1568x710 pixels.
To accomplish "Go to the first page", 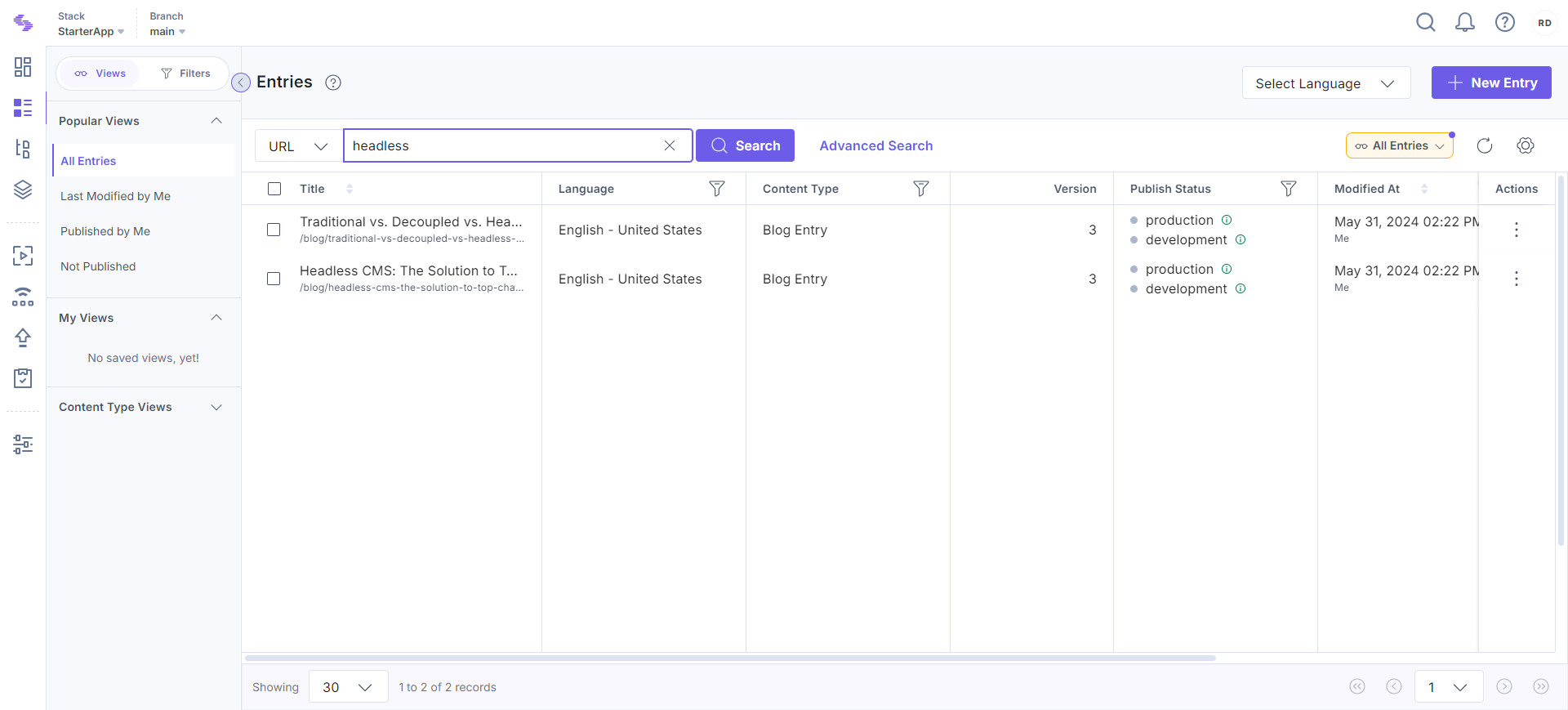I will 1357,686.
